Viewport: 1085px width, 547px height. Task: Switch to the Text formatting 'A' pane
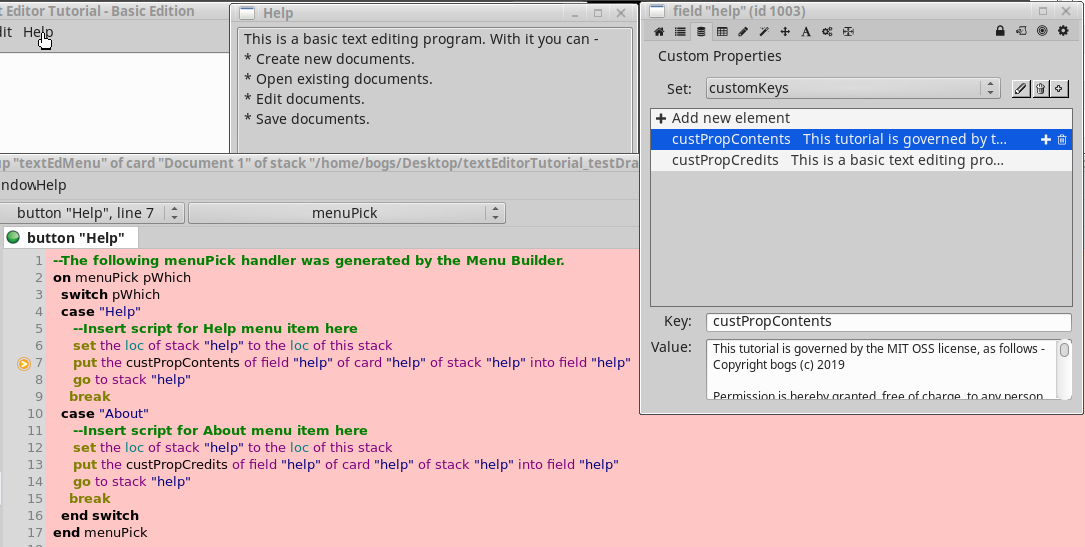click(x=806, y=32)
